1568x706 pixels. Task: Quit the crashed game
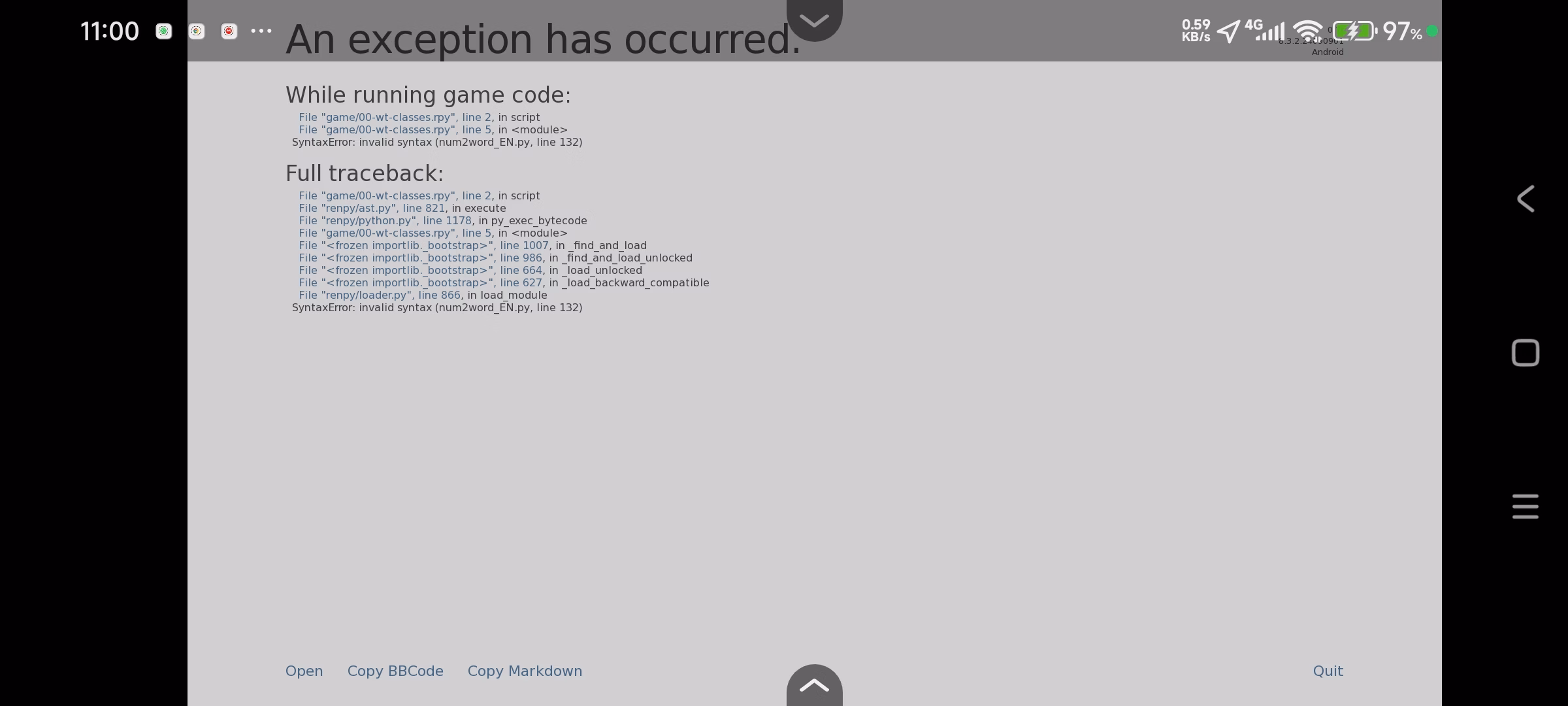pyautogui.click(x=1328, y=671)
